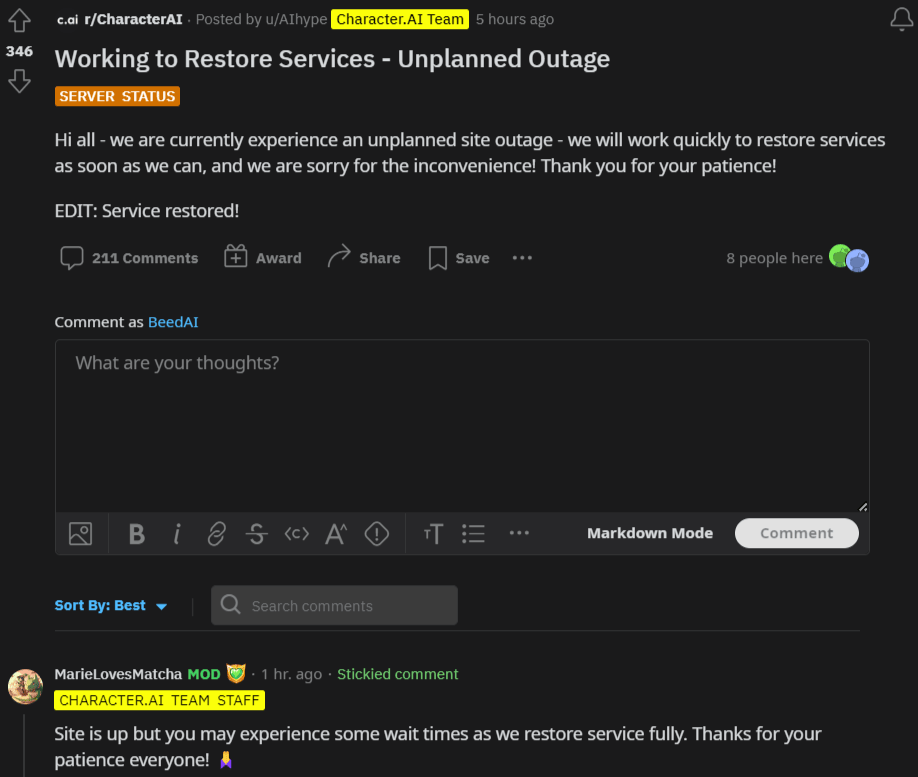Click CHARACTER.AI TEAM STAFF flair

(159, 700)
